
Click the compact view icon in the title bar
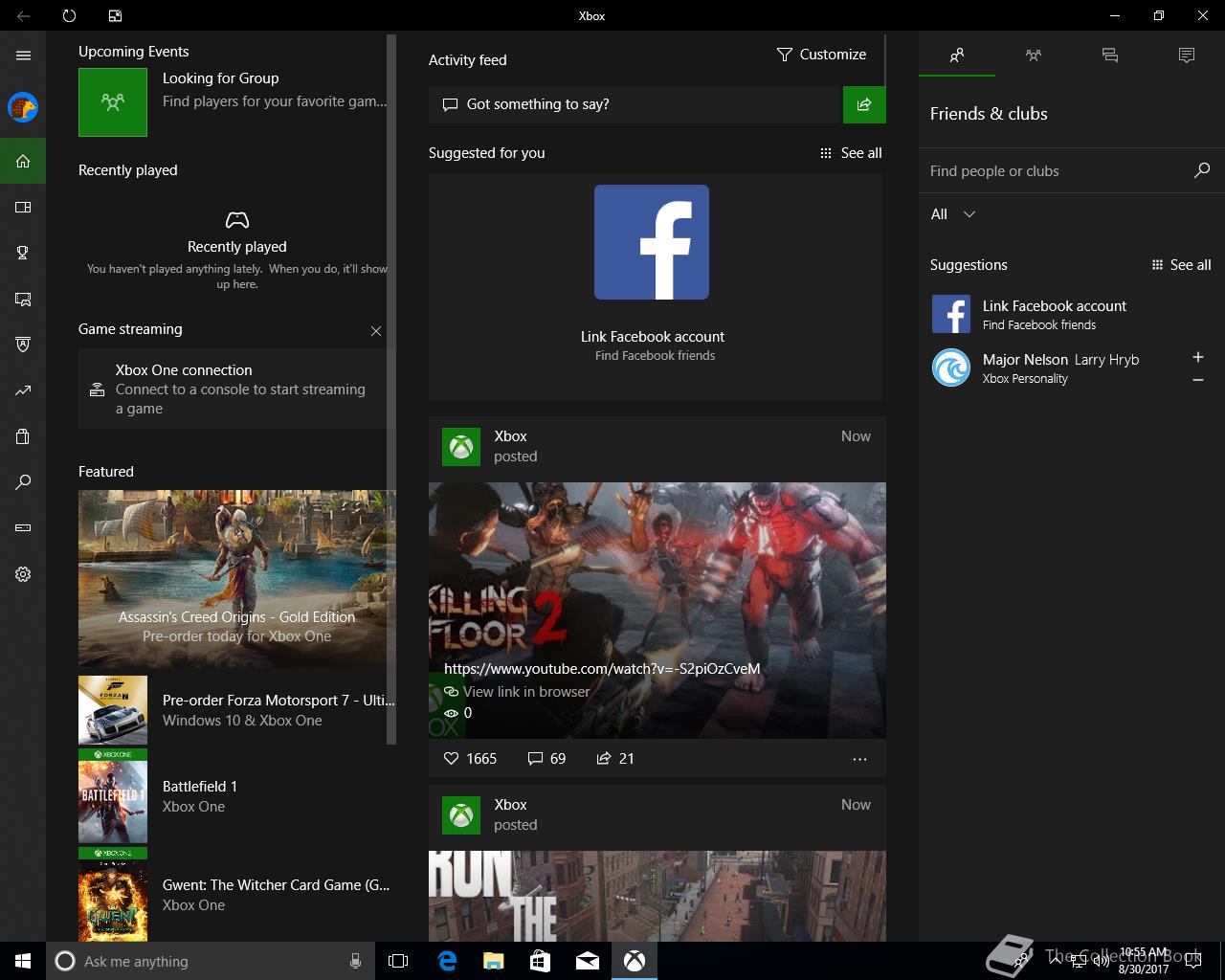115,15
